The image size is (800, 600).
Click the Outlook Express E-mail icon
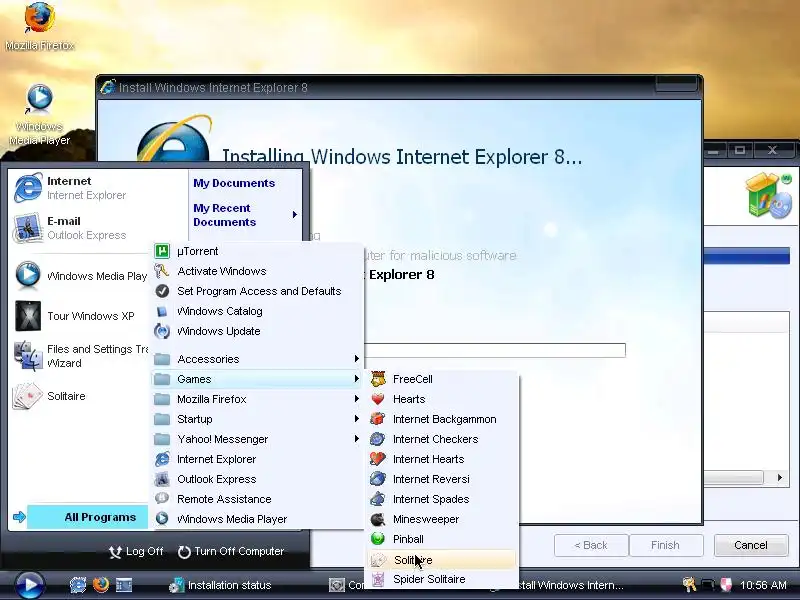point(28,228)
